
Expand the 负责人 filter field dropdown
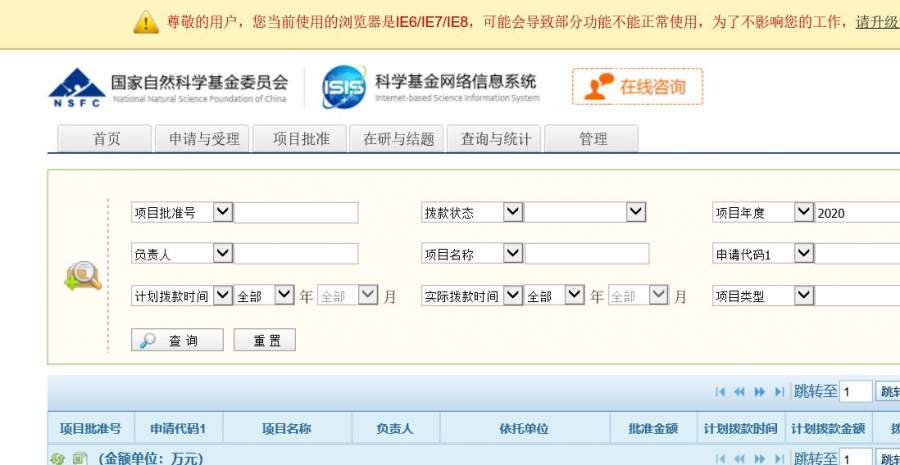tap(223, 253)
